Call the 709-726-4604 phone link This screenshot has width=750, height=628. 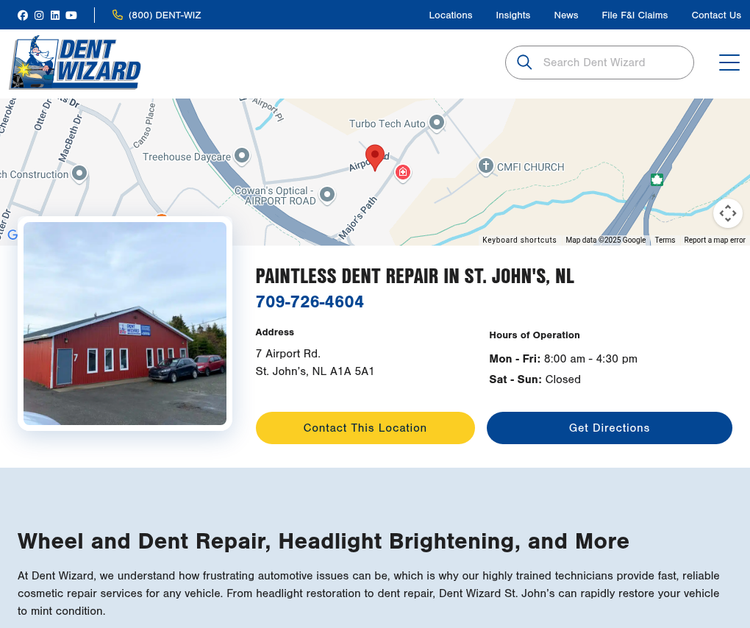coord(309,302)
